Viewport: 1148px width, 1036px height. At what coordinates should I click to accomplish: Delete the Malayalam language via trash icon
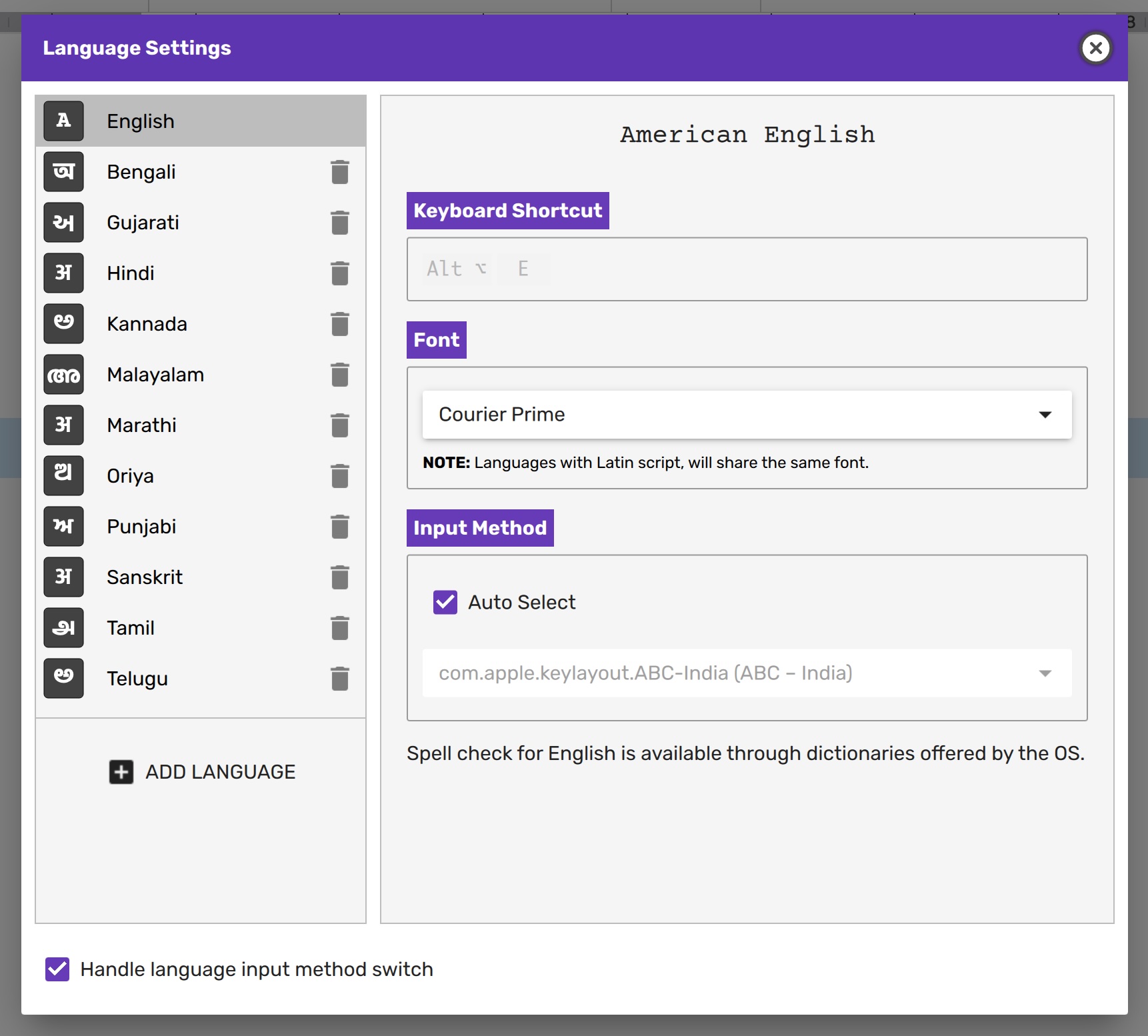tap(340, 375)
